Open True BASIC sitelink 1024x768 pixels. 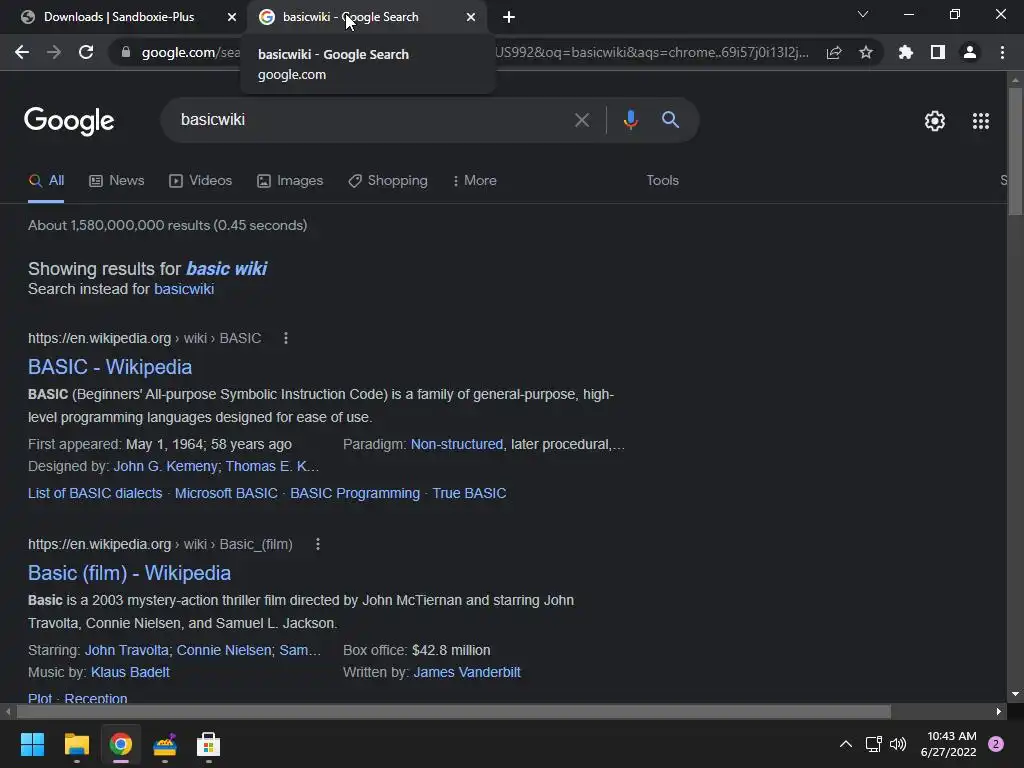pos(469,494)
